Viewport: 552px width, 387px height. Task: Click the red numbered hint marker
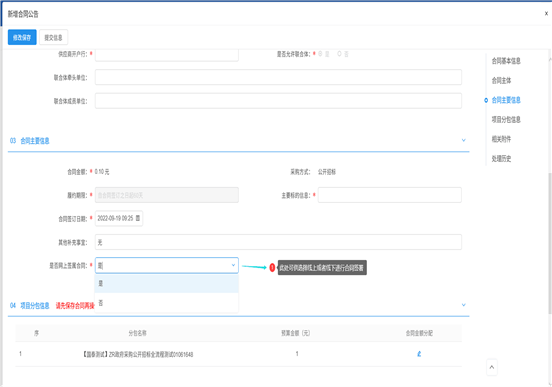coord(272,268)
